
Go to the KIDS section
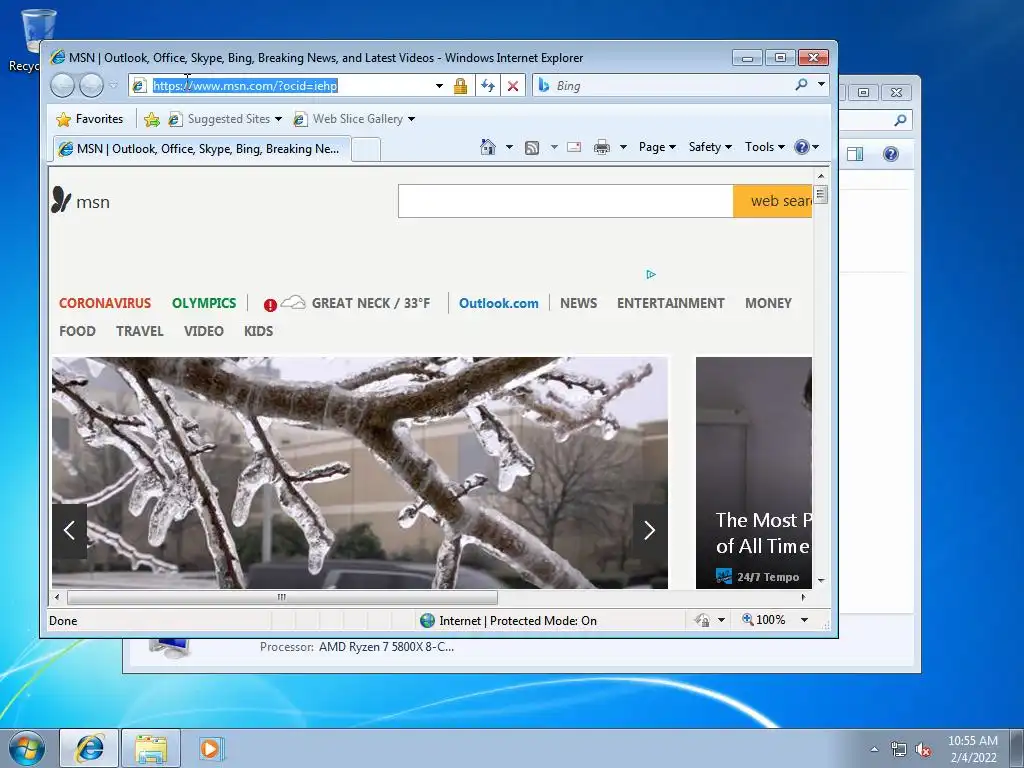(x=259, y=331)
